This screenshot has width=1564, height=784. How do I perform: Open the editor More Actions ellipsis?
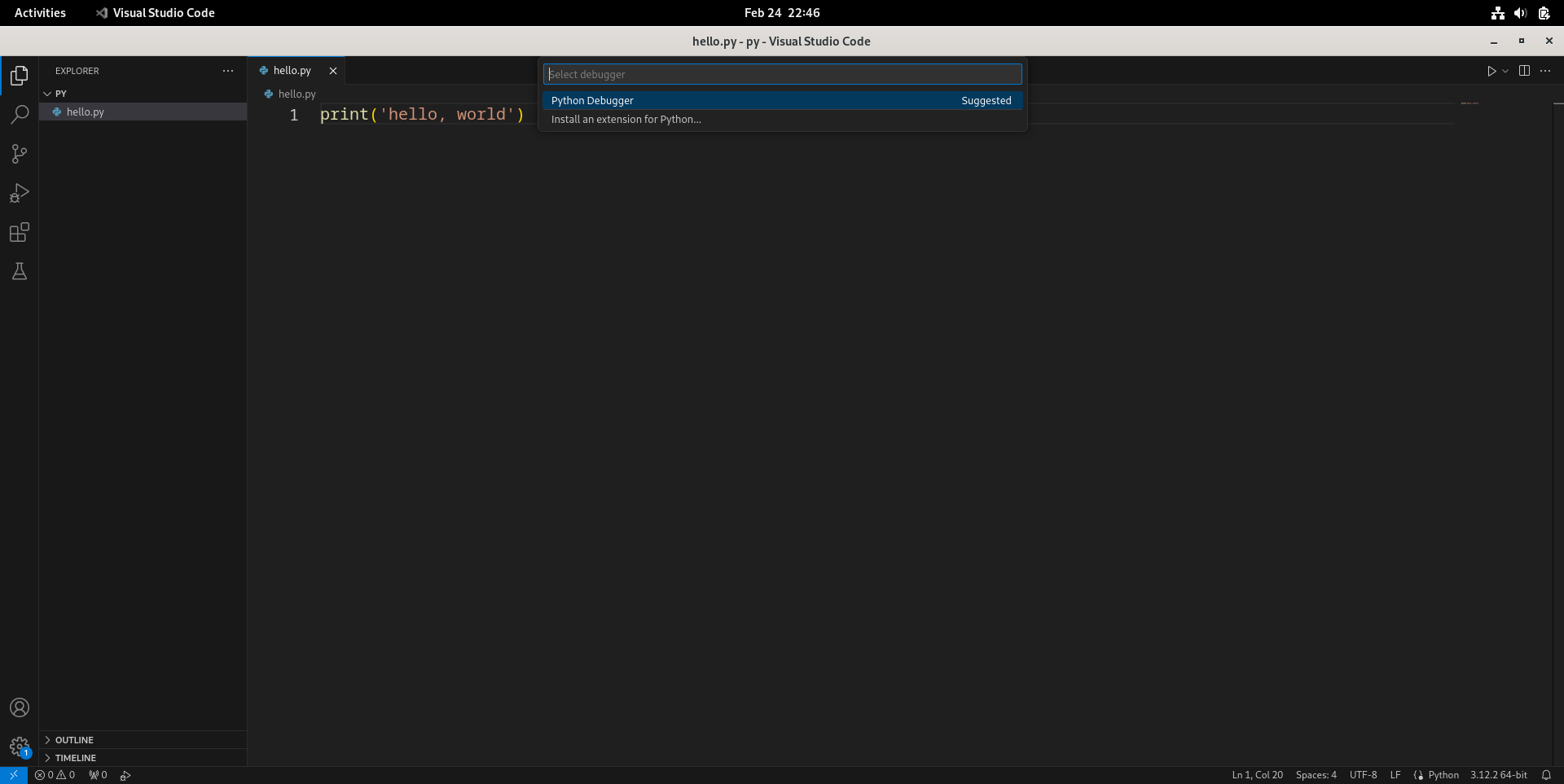coord(1545,71)
